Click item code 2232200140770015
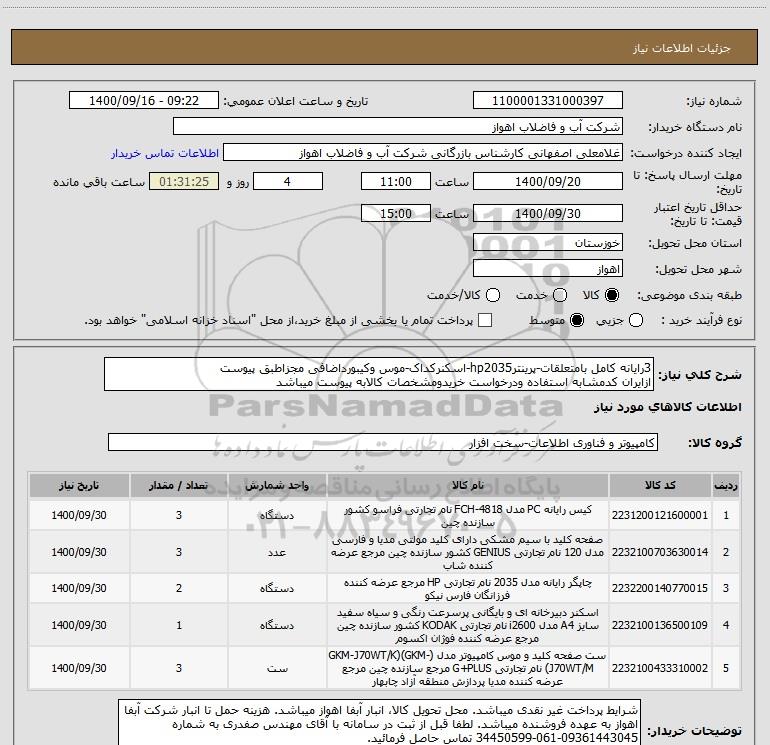Viewport: 770px width, 745px height. coord(660,588)
